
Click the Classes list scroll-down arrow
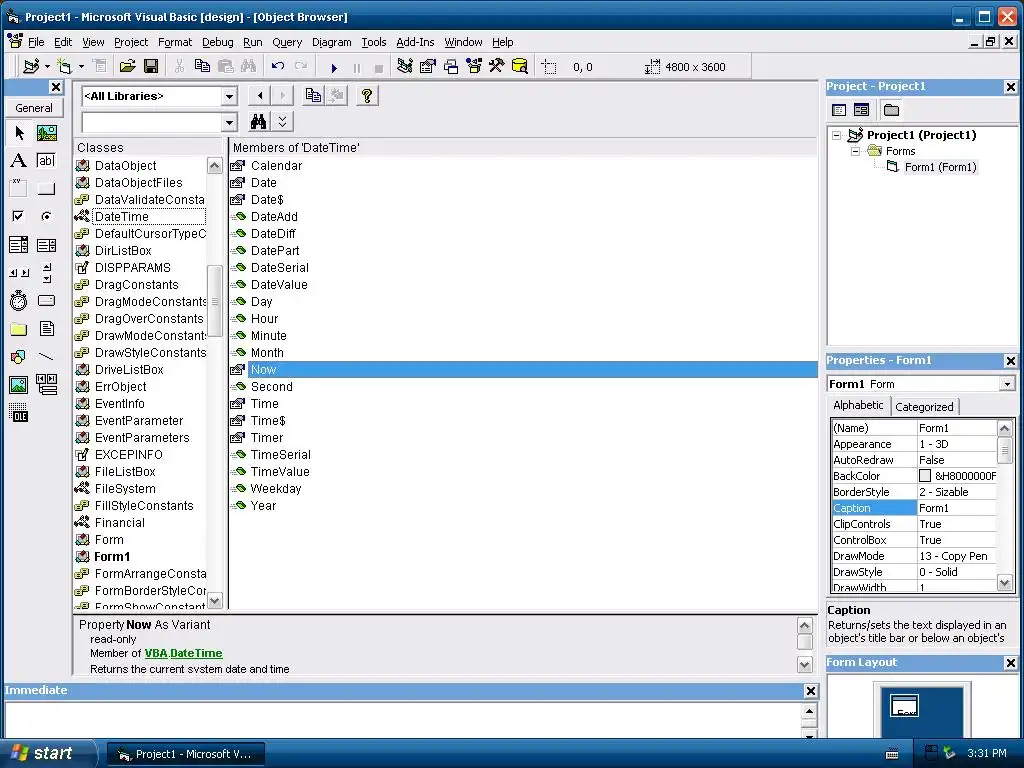point(215,600)
